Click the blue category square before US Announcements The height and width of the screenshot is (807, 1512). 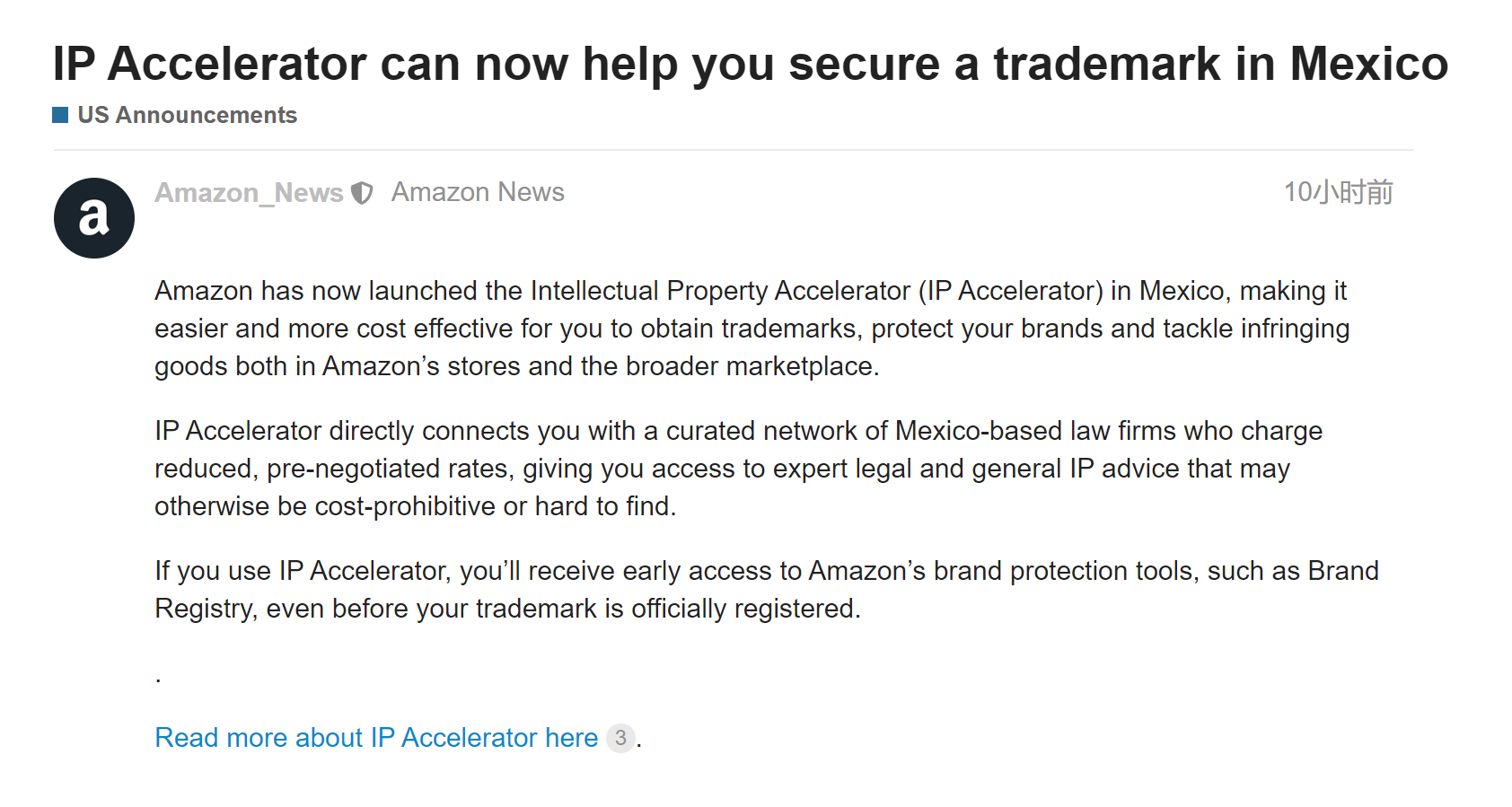pyautogui.click(x=61, y=115)
